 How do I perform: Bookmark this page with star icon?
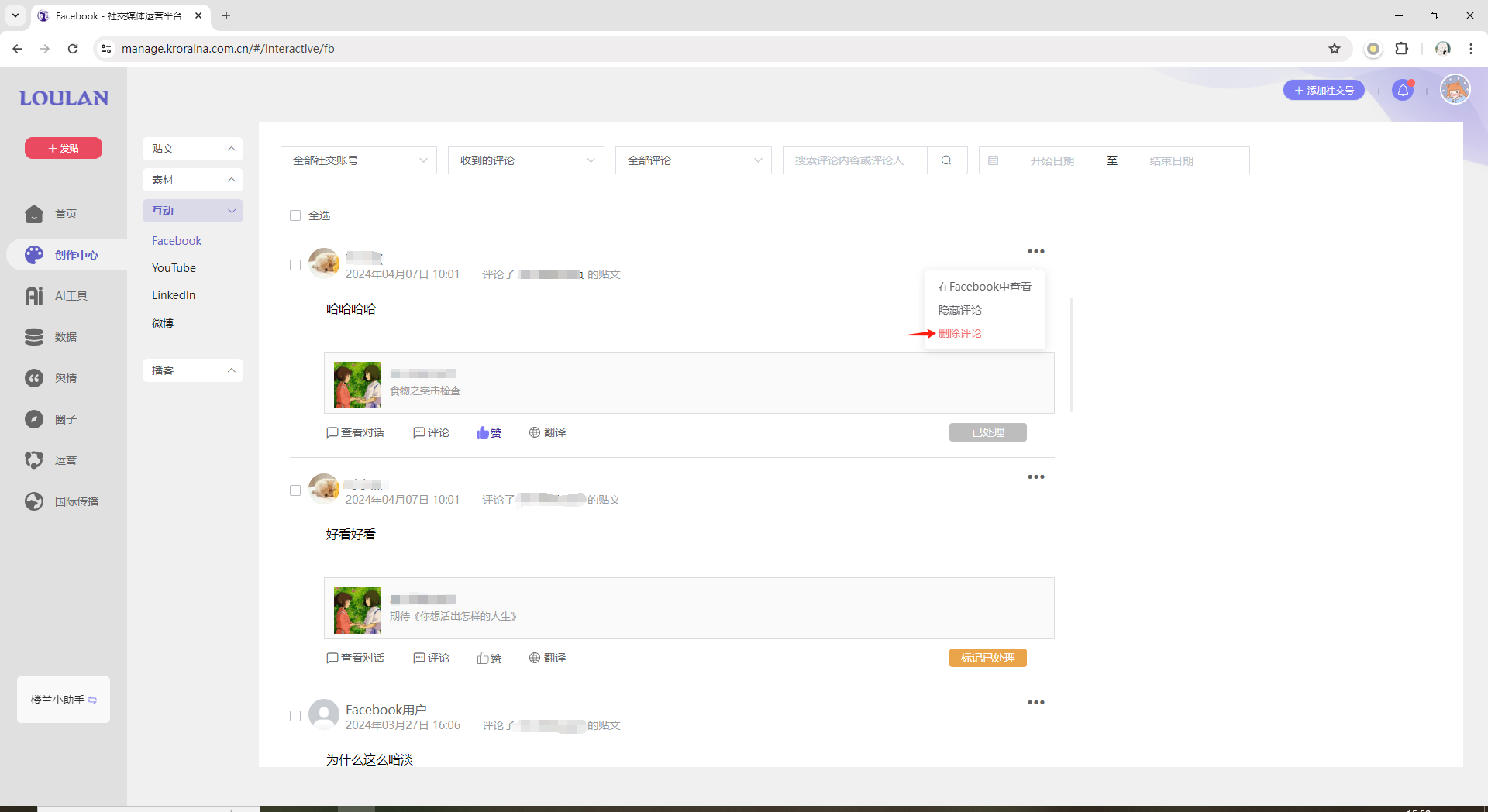pyautogui.click(x=1335, y=49)
